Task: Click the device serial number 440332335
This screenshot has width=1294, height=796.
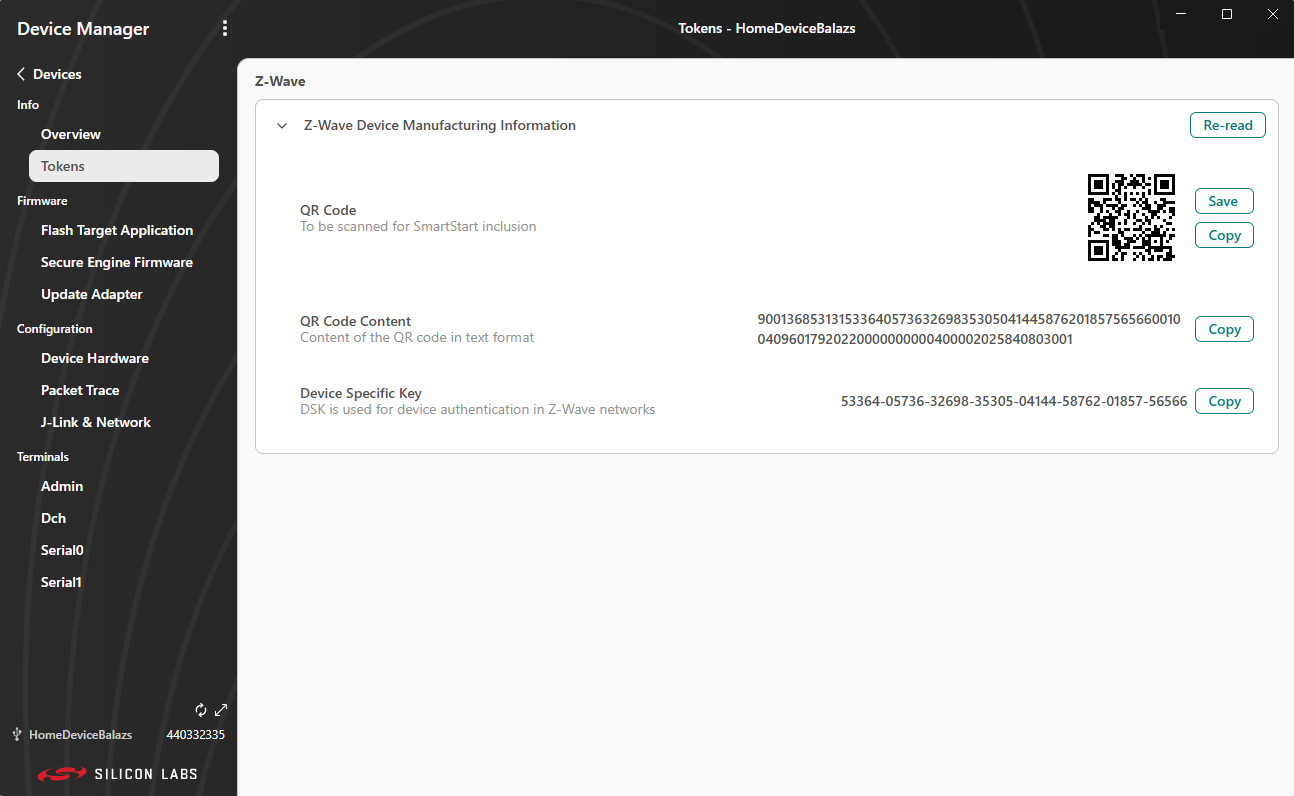Action: coord(196,734)
